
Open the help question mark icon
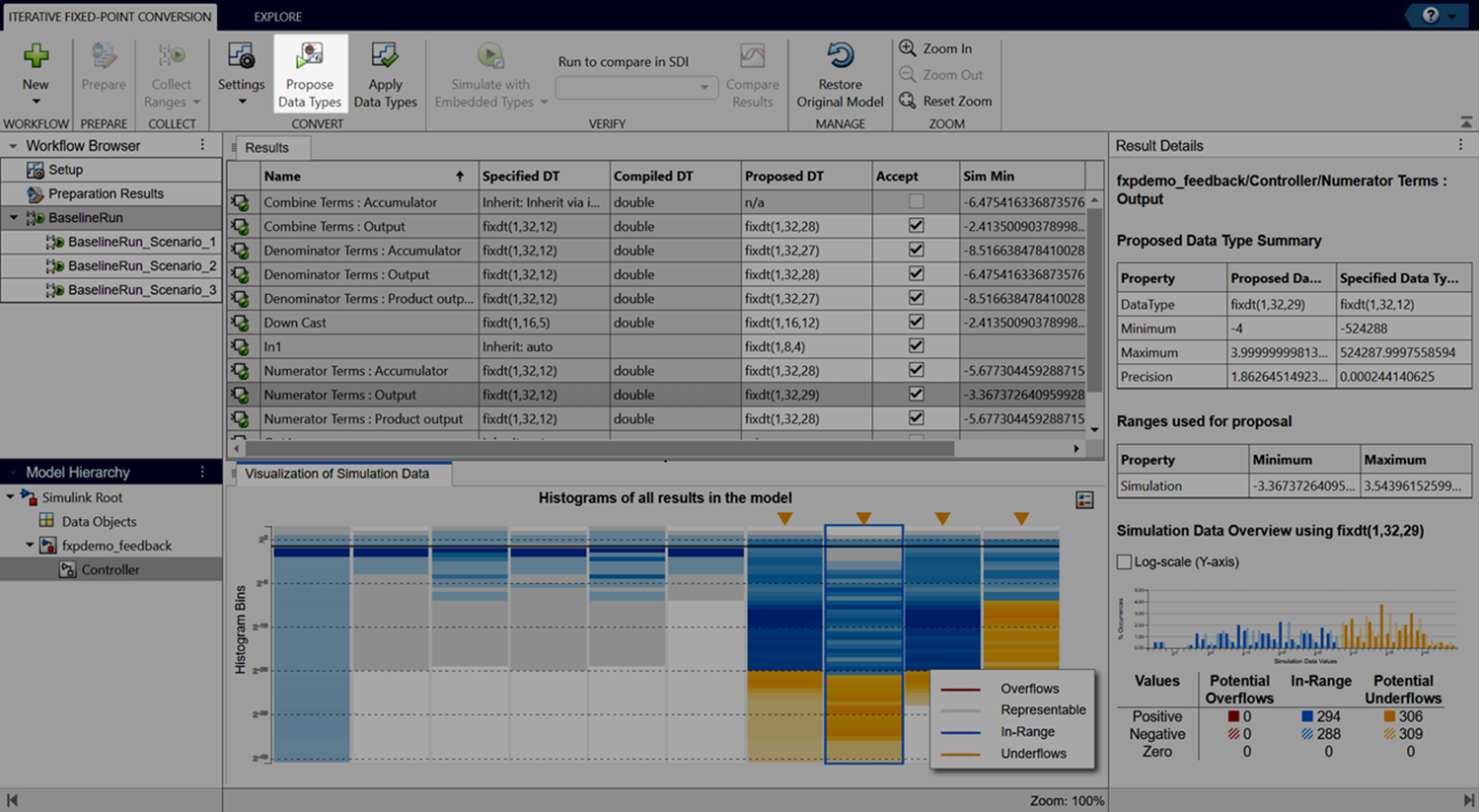(x=1430, y=16)
